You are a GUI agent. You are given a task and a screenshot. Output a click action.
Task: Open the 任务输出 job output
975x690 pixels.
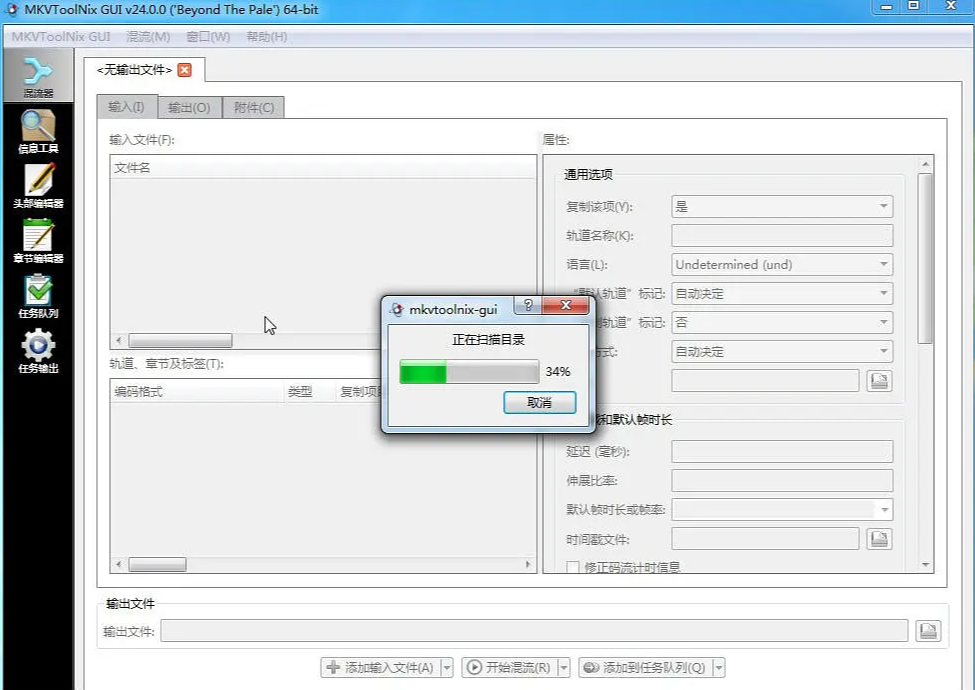[38, 351]
